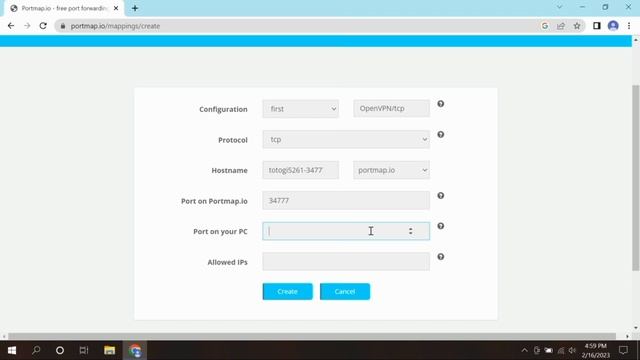Click the Allowed IPs field
The height and width of the screenshot is (360, 640).
tap(346, 262)
